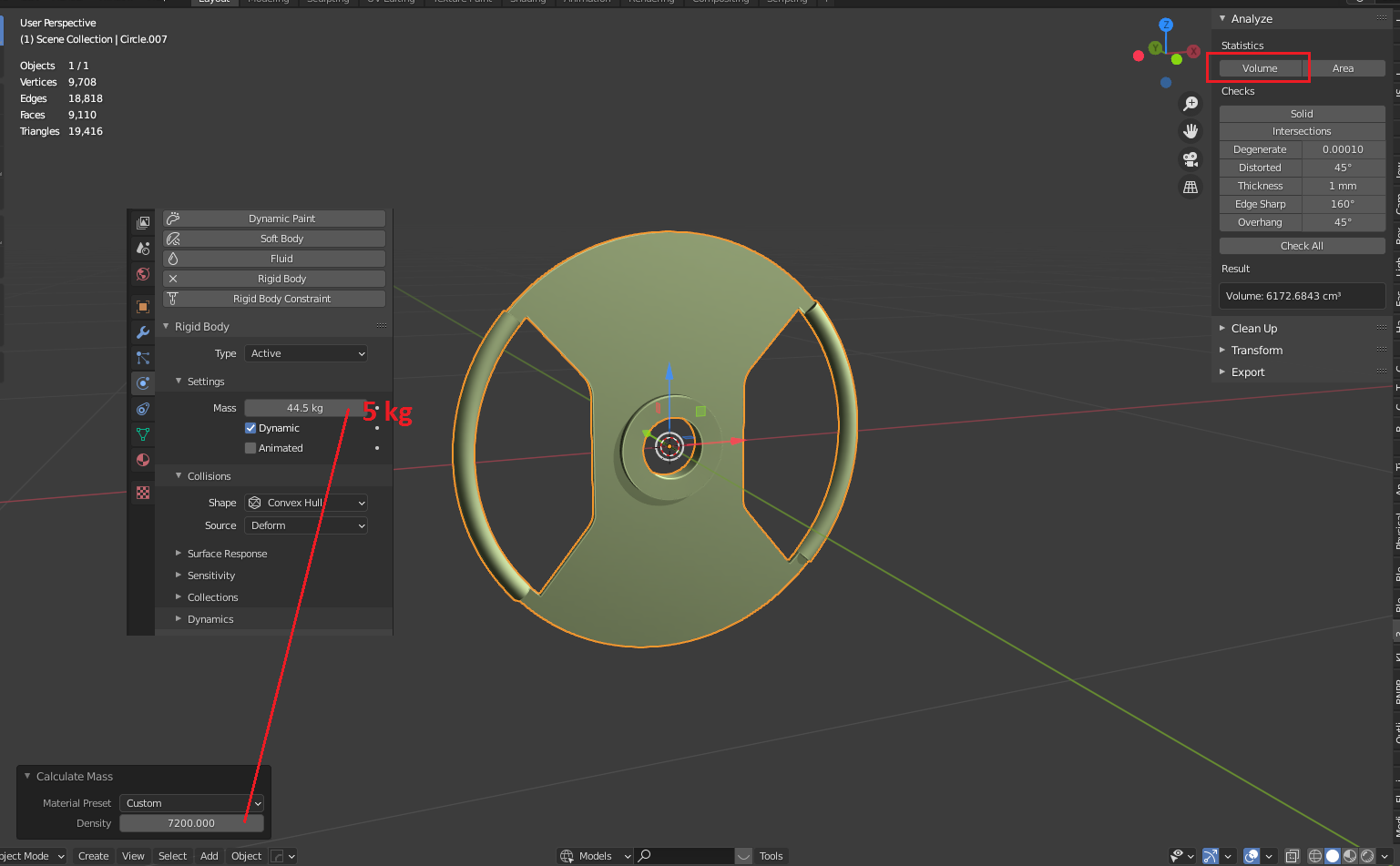
Task: Click the Z axis on navigation gizmo
Action: [x=1166, y=25]
